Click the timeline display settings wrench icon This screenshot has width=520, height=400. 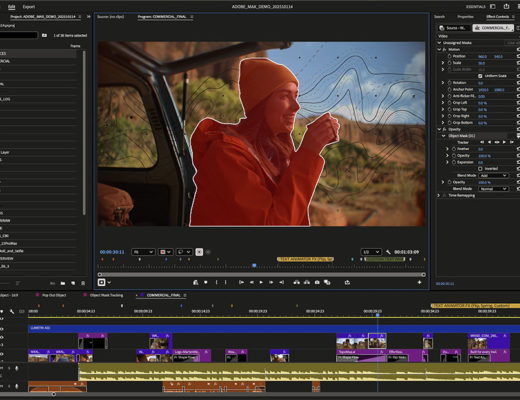click(12, 311)
